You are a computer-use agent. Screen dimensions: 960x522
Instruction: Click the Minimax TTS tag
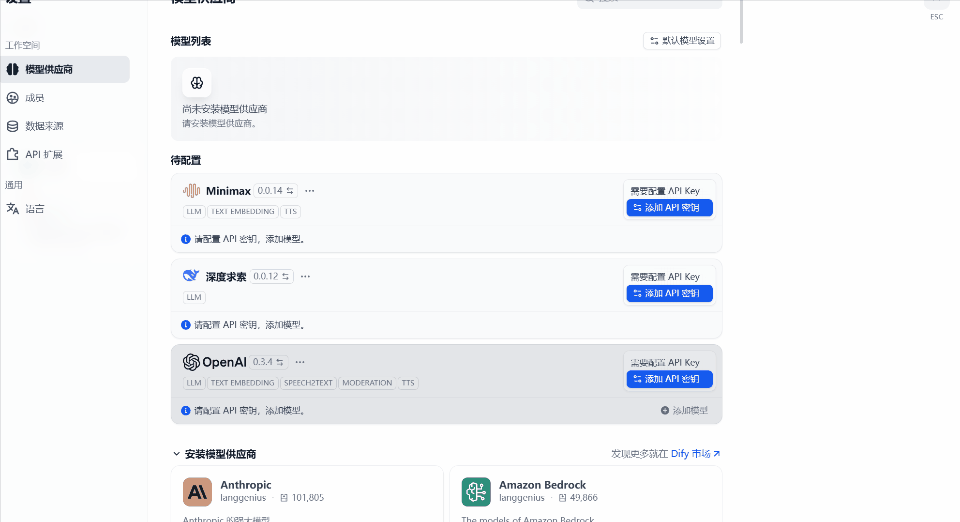pyautogui.click(x=291, y=211)
